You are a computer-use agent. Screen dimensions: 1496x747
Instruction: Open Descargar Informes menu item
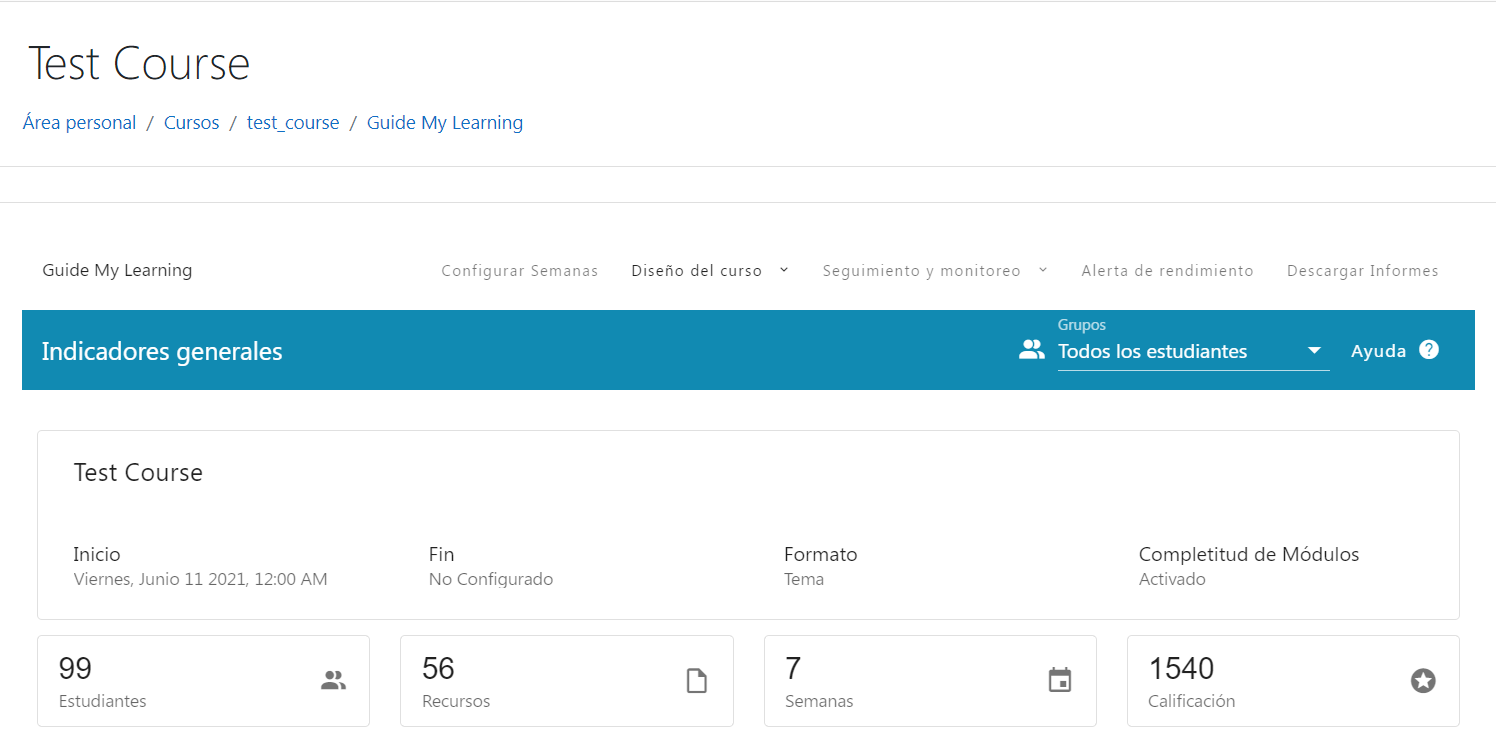(1362, 271)
